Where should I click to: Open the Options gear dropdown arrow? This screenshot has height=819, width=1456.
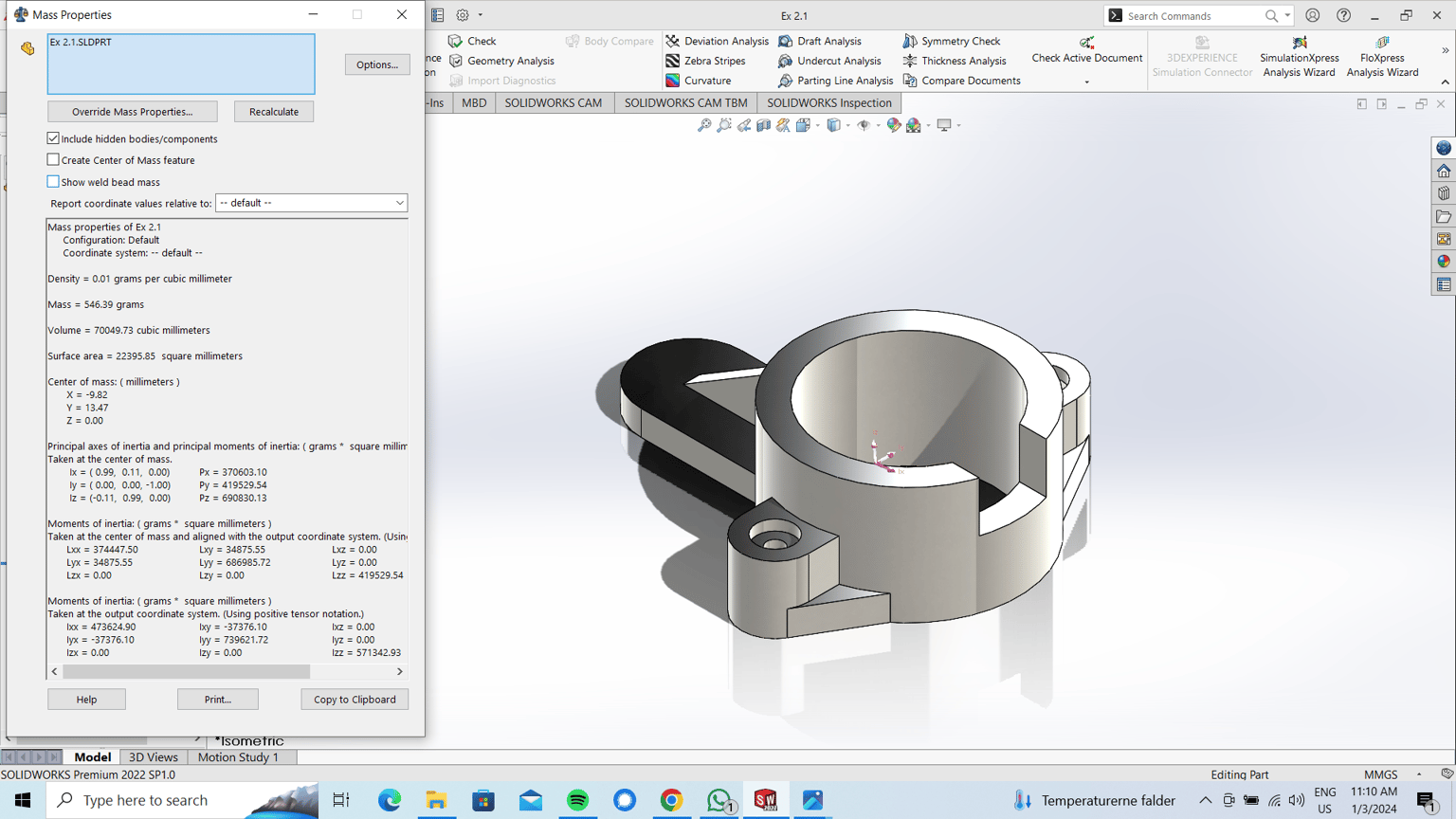click(481, 15)
